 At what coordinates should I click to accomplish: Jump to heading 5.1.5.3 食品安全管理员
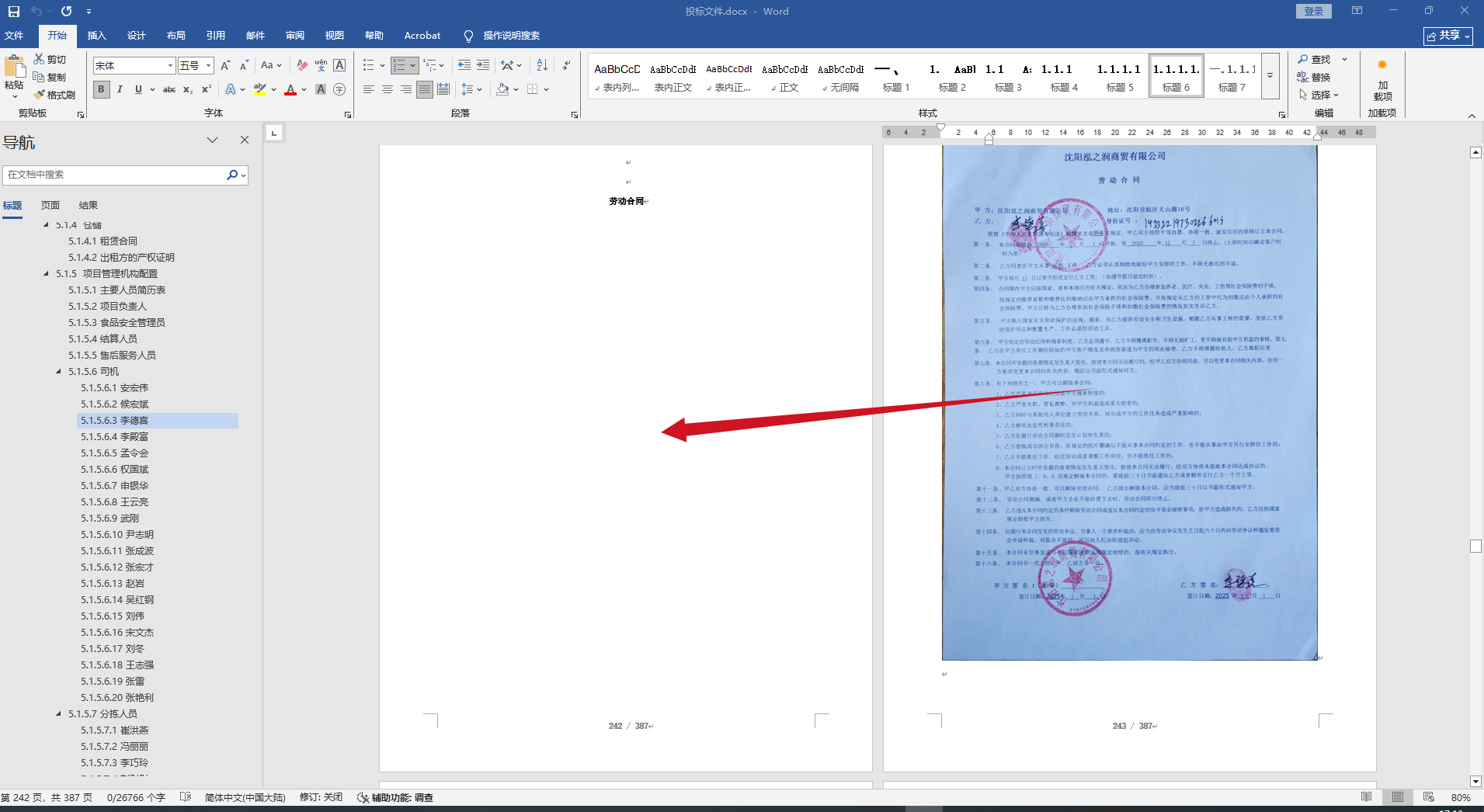[x=116, y=323]
